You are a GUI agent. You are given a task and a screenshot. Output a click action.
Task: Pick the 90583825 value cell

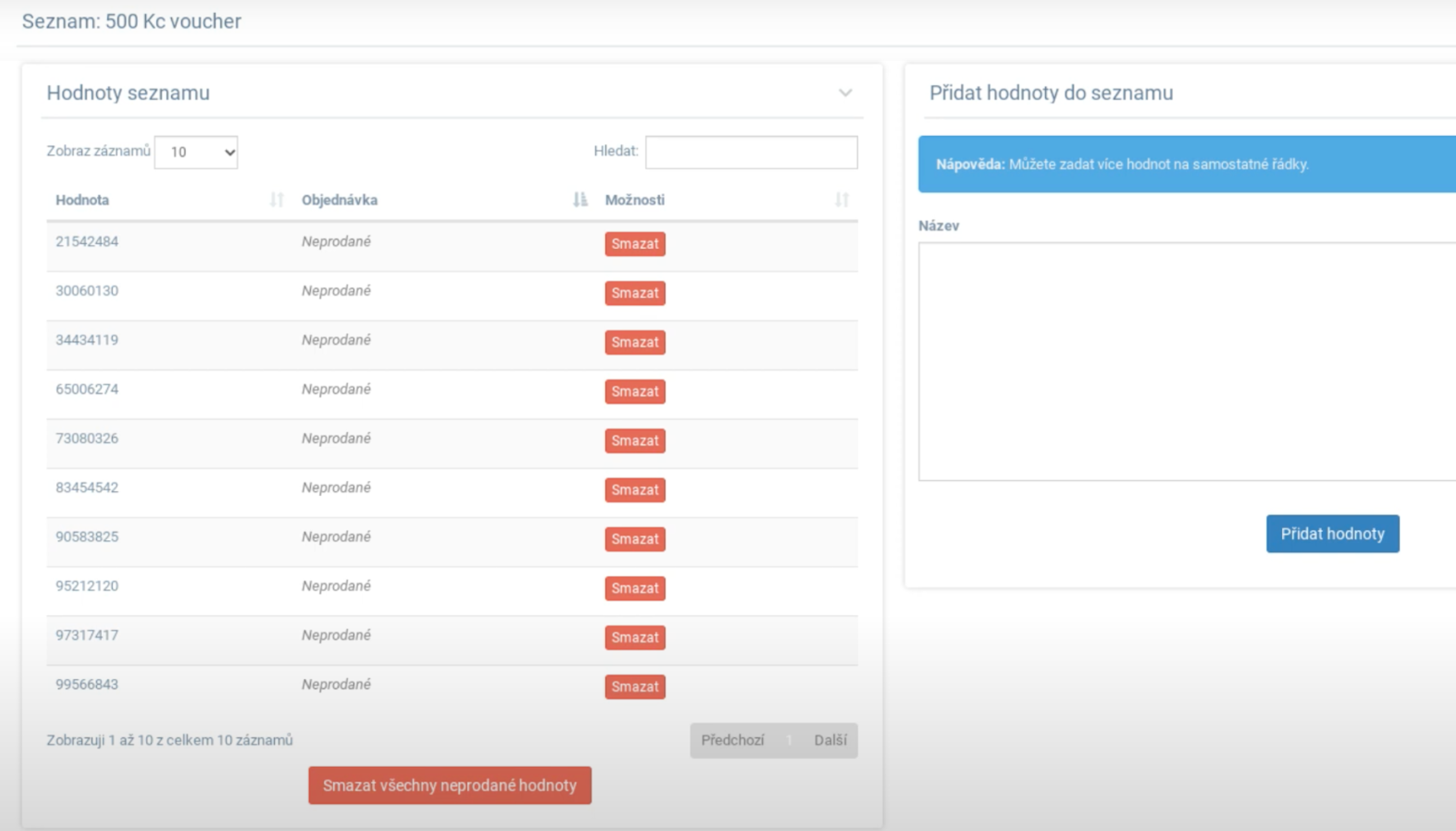(x=87, y=536)
